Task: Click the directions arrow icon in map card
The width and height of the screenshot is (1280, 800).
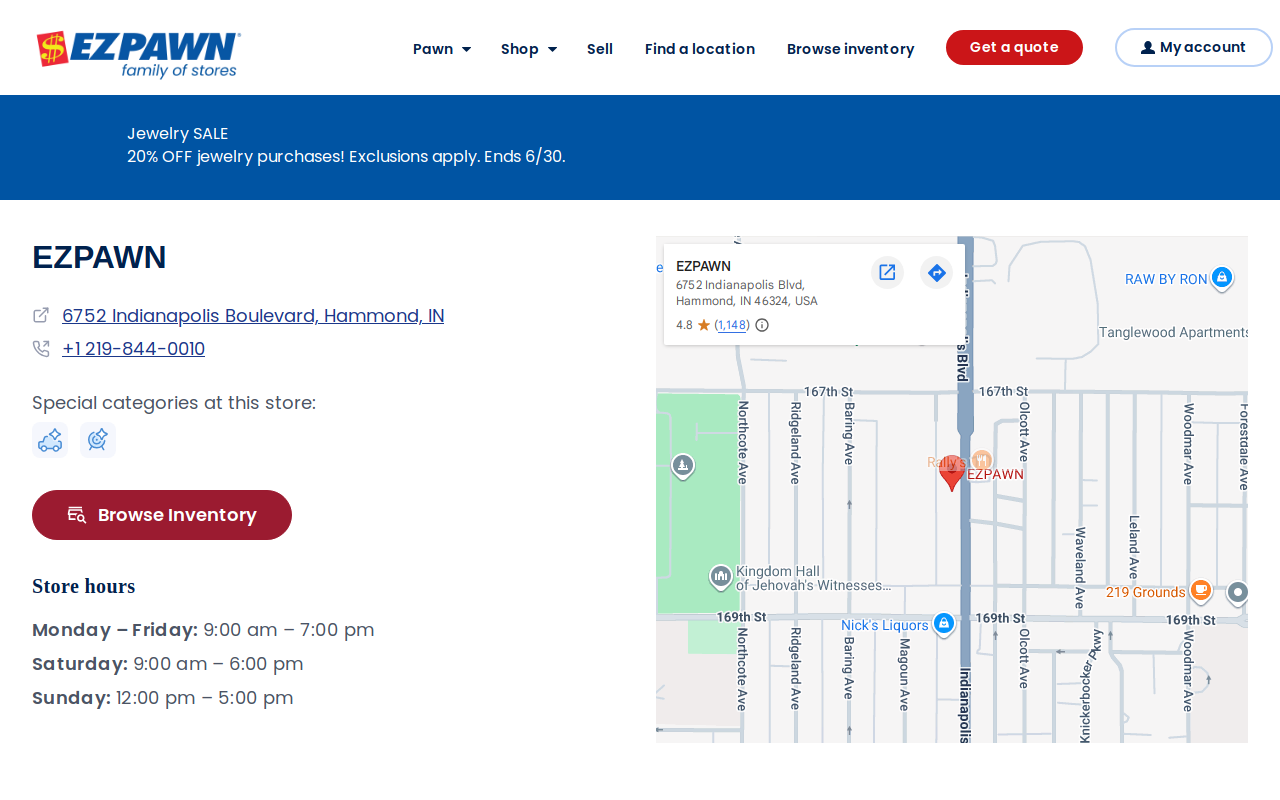Action: pyautogui.click(x=936, y=272)
